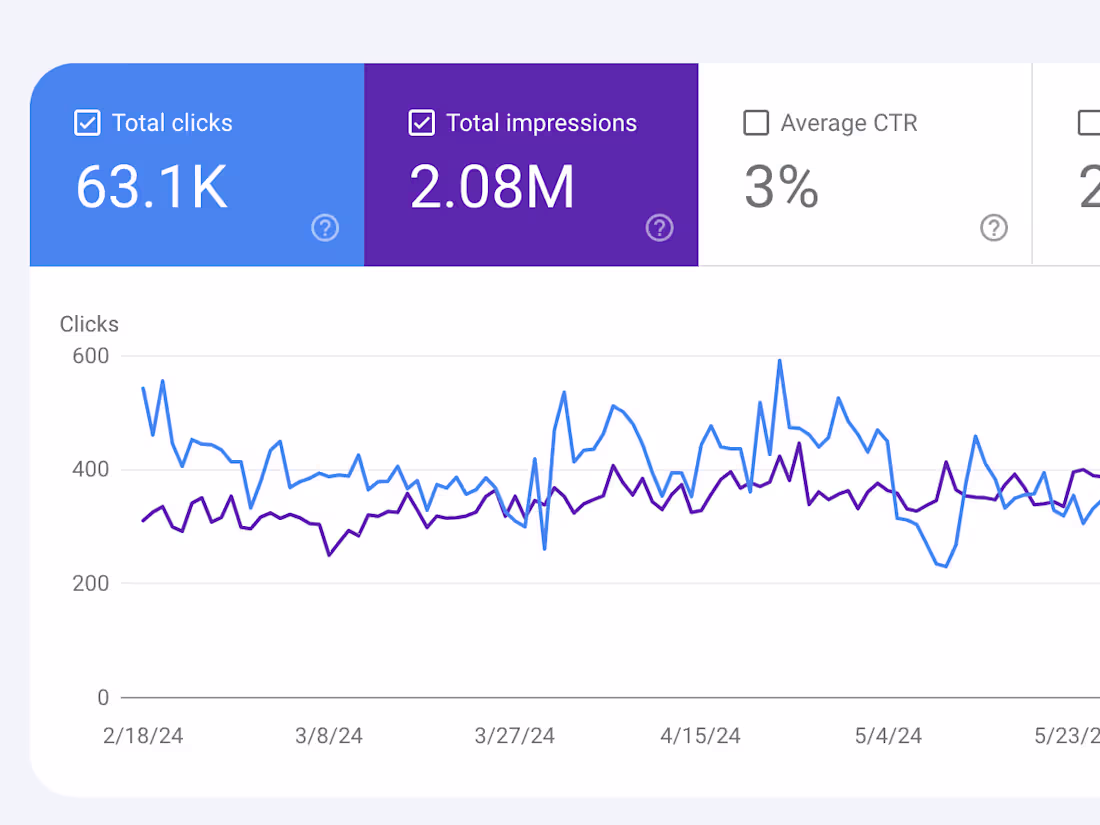
Task: Open the Total impressions help tooltip icon
Action: 660,228
